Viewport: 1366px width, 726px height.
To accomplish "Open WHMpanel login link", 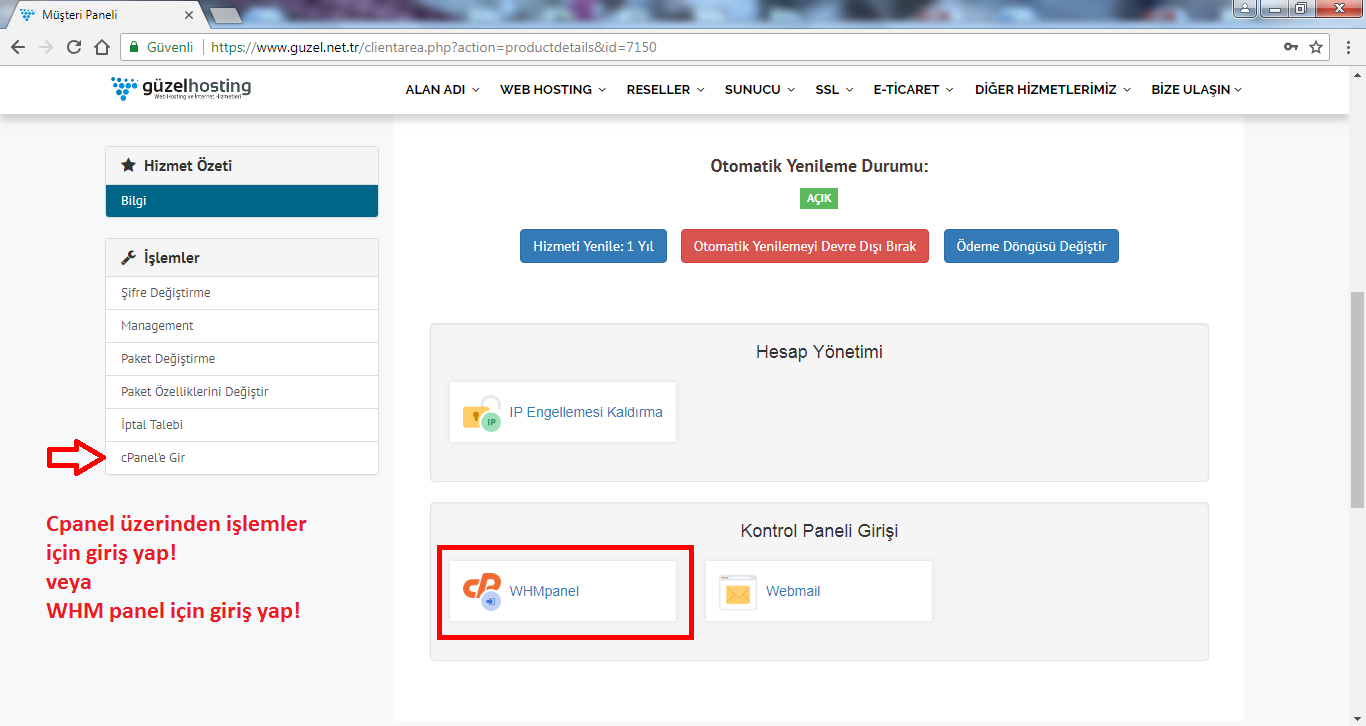I will click(563, 591).
